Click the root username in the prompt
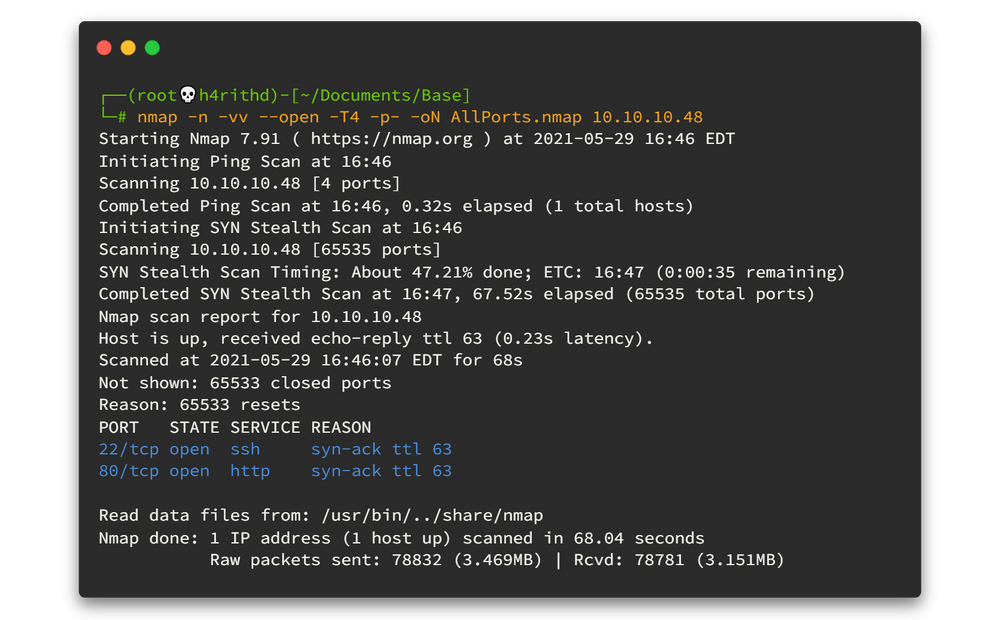 tap(158, 95)
